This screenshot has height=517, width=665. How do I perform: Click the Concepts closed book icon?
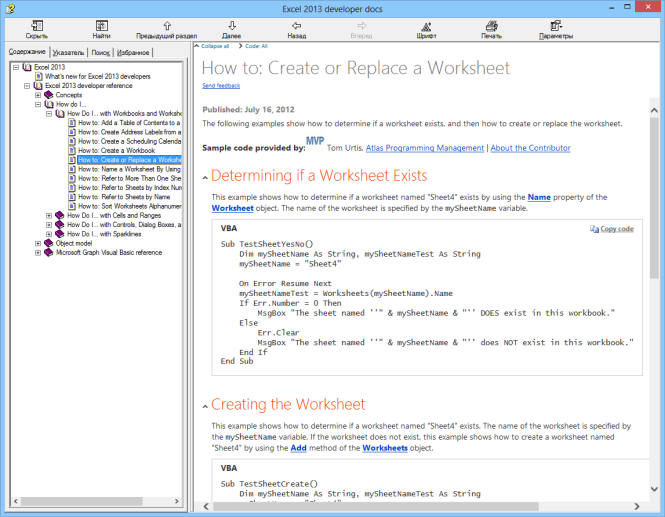pyautogui.click(x=49, y=95)
